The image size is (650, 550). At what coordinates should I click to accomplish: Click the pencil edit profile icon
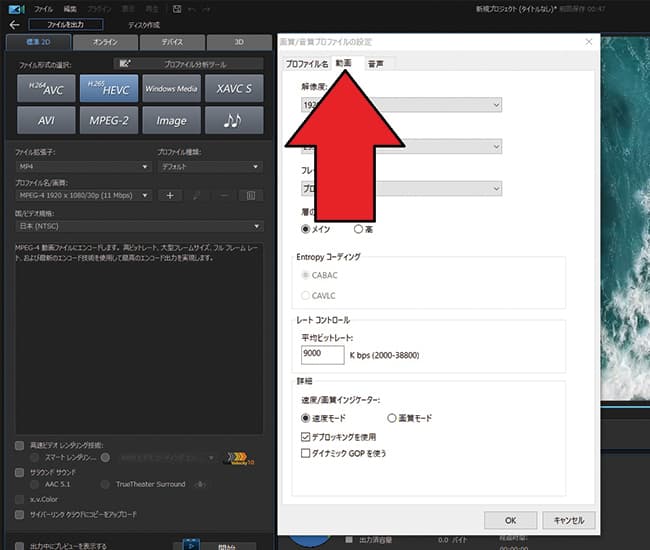(197, 195)
